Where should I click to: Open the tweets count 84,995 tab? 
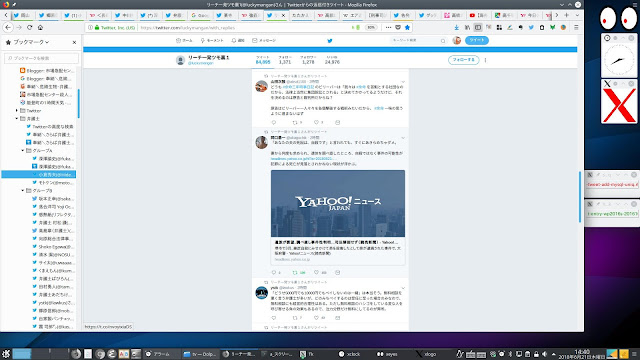pos(263,60)
